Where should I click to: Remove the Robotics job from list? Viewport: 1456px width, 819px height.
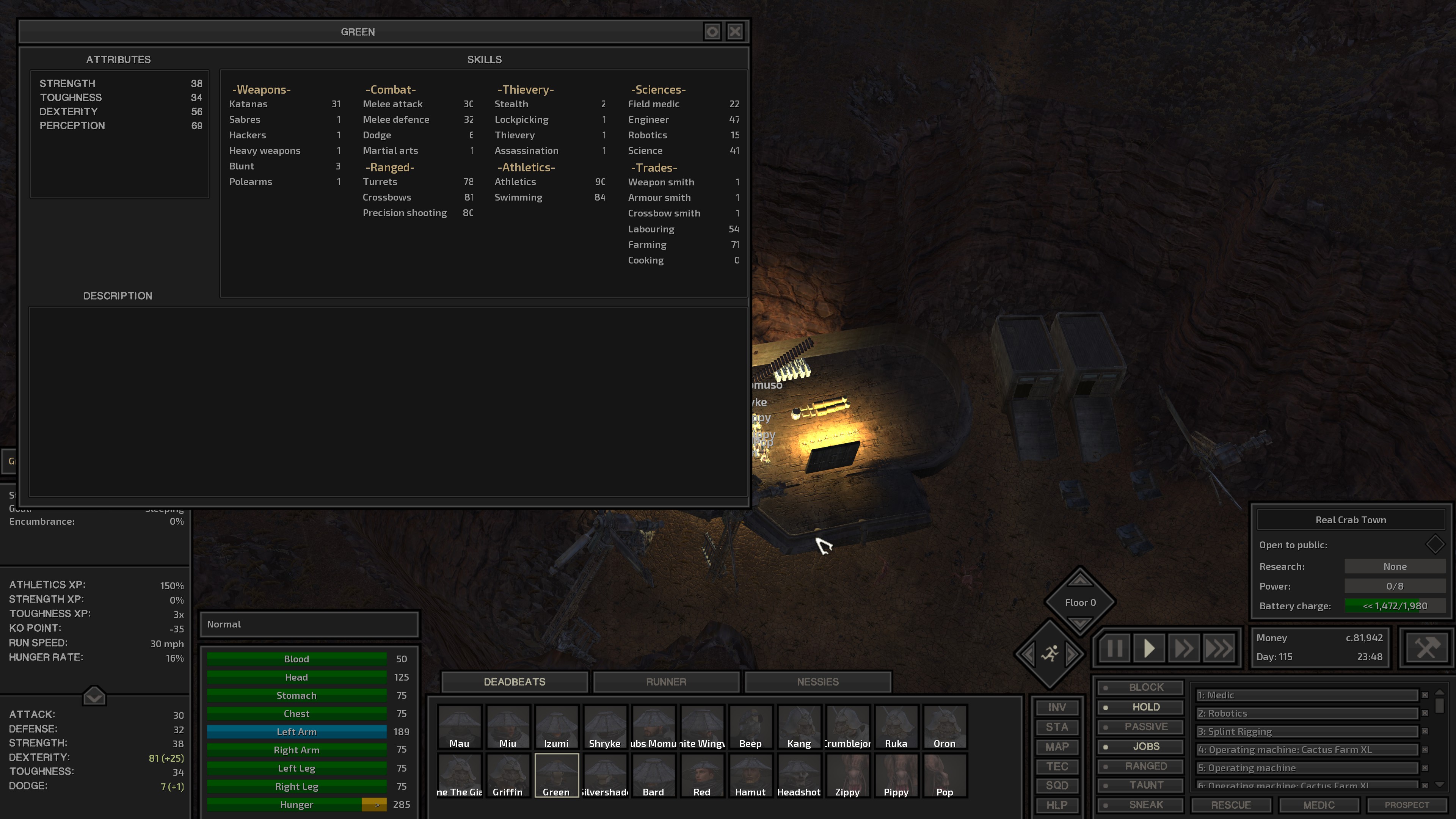tap(1425, 713)
